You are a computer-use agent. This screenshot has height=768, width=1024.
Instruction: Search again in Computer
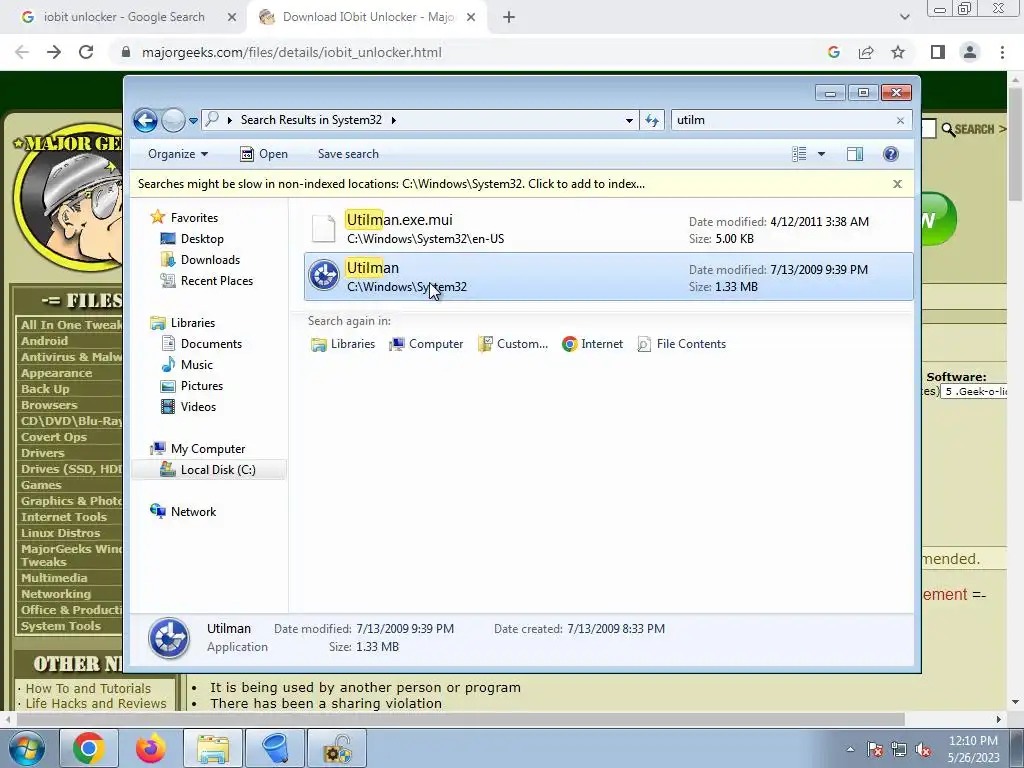pyautogui.click(x=426, y=344)
